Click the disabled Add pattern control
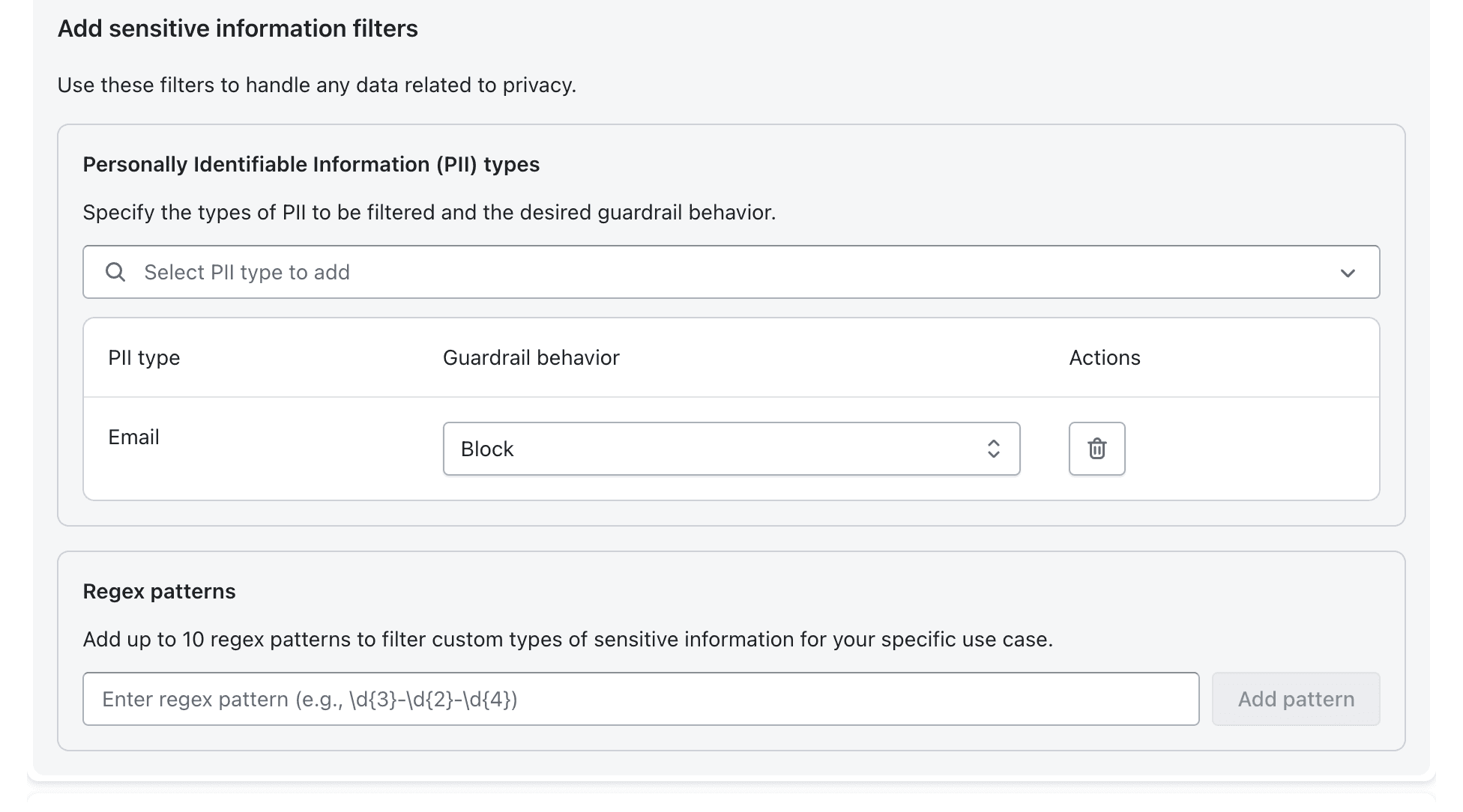Image resolution: width=1463 pixels, height=812 pixels. click(x=1296, y=698)
